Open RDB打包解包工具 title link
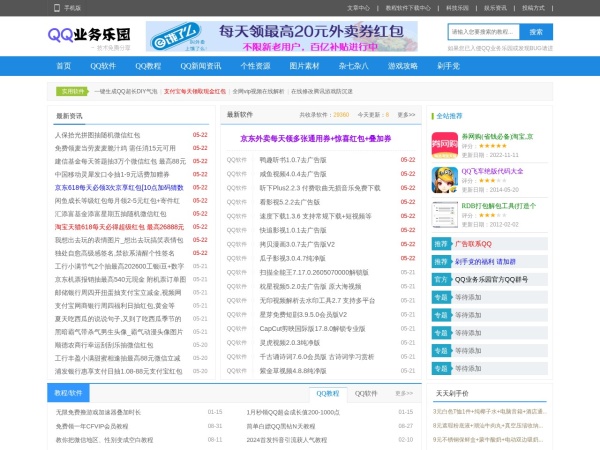The height and width of the screenshot is (450, 600). pos(499,206)
